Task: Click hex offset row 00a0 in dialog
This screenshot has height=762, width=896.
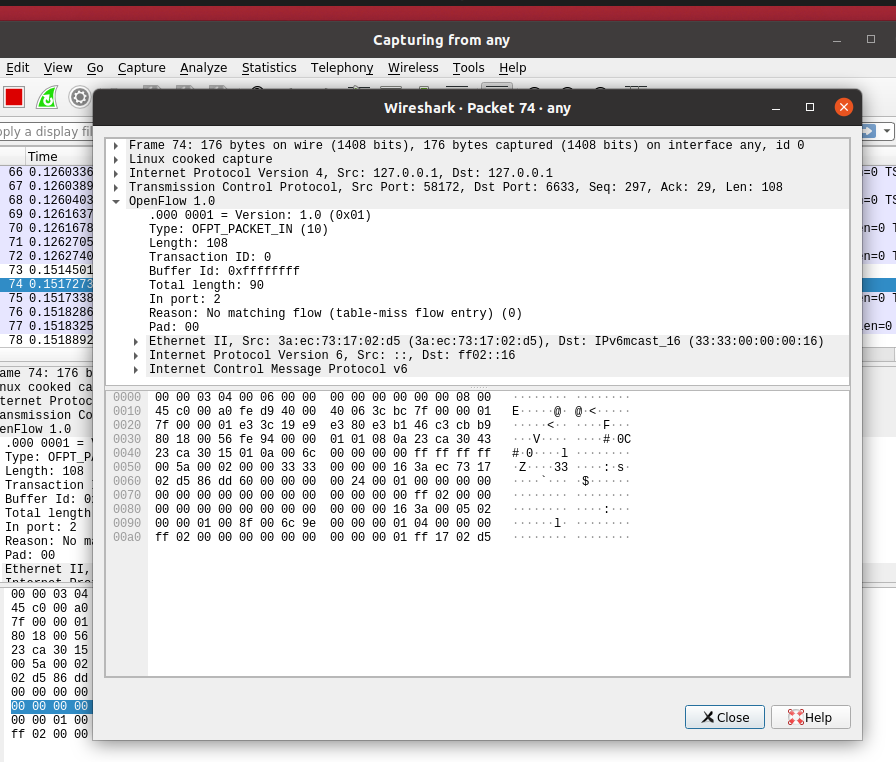Action: tap(127, 537)
